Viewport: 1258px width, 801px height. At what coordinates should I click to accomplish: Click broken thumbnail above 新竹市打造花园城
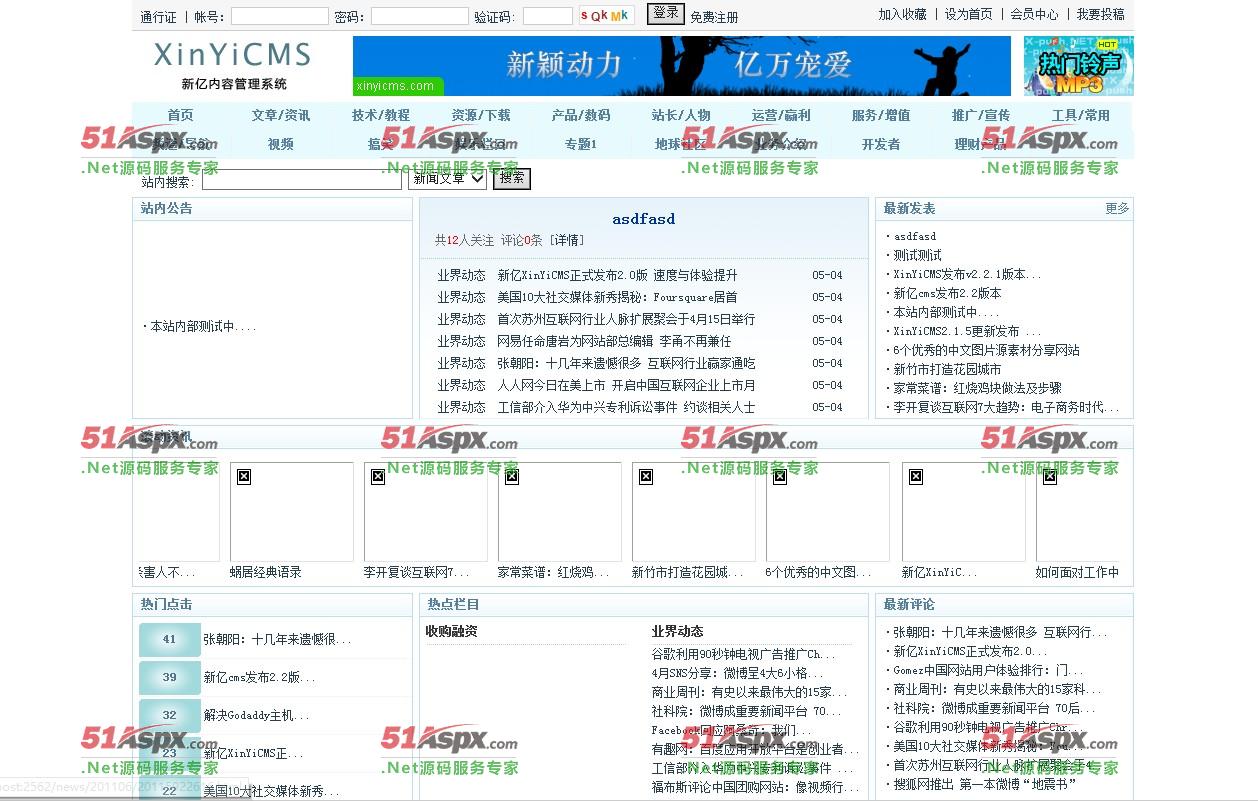pos(694,512)
